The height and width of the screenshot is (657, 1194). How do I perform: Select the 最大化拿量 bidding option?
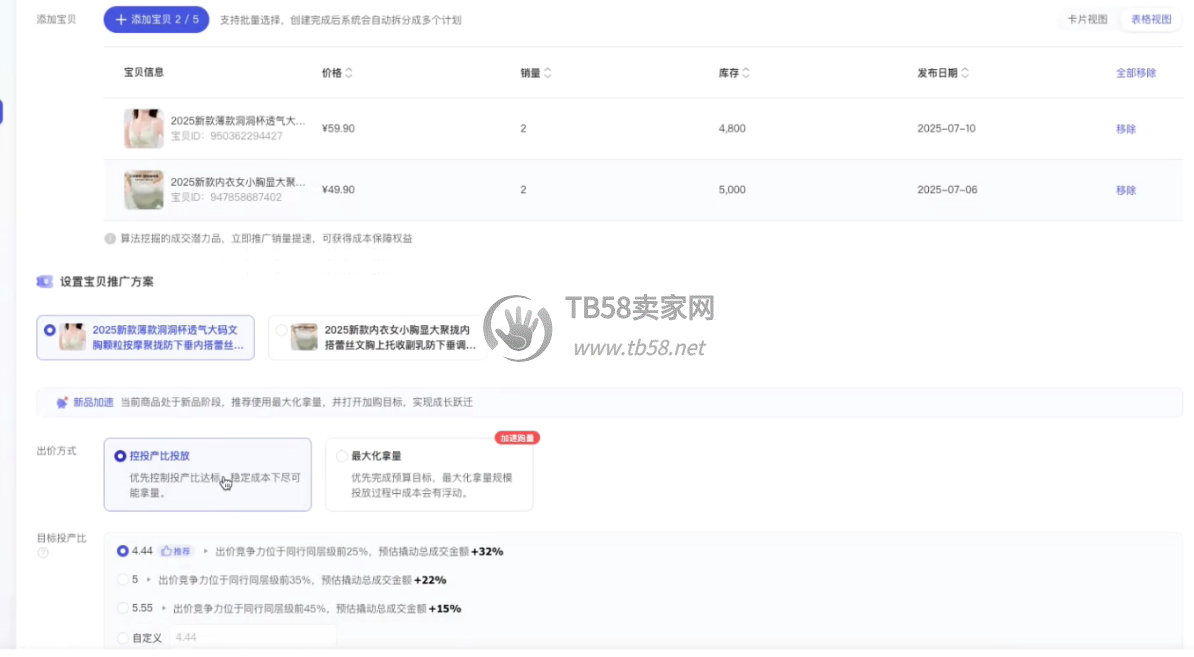(x=342, y=456)
